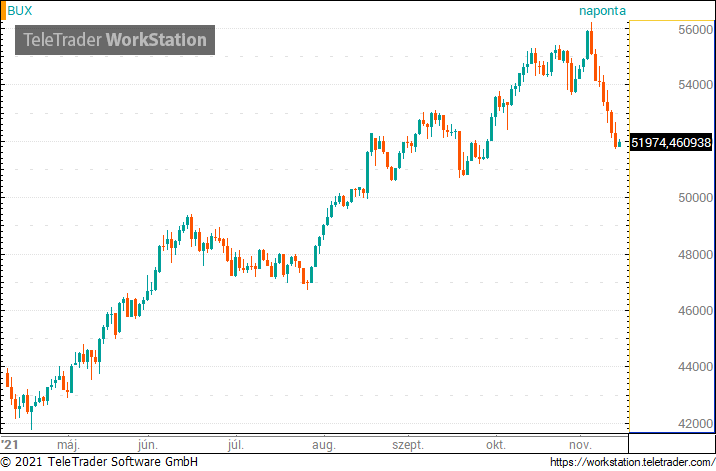
Task: Click the current price tag 51974,460938
Action: click(x=671, y=143)
